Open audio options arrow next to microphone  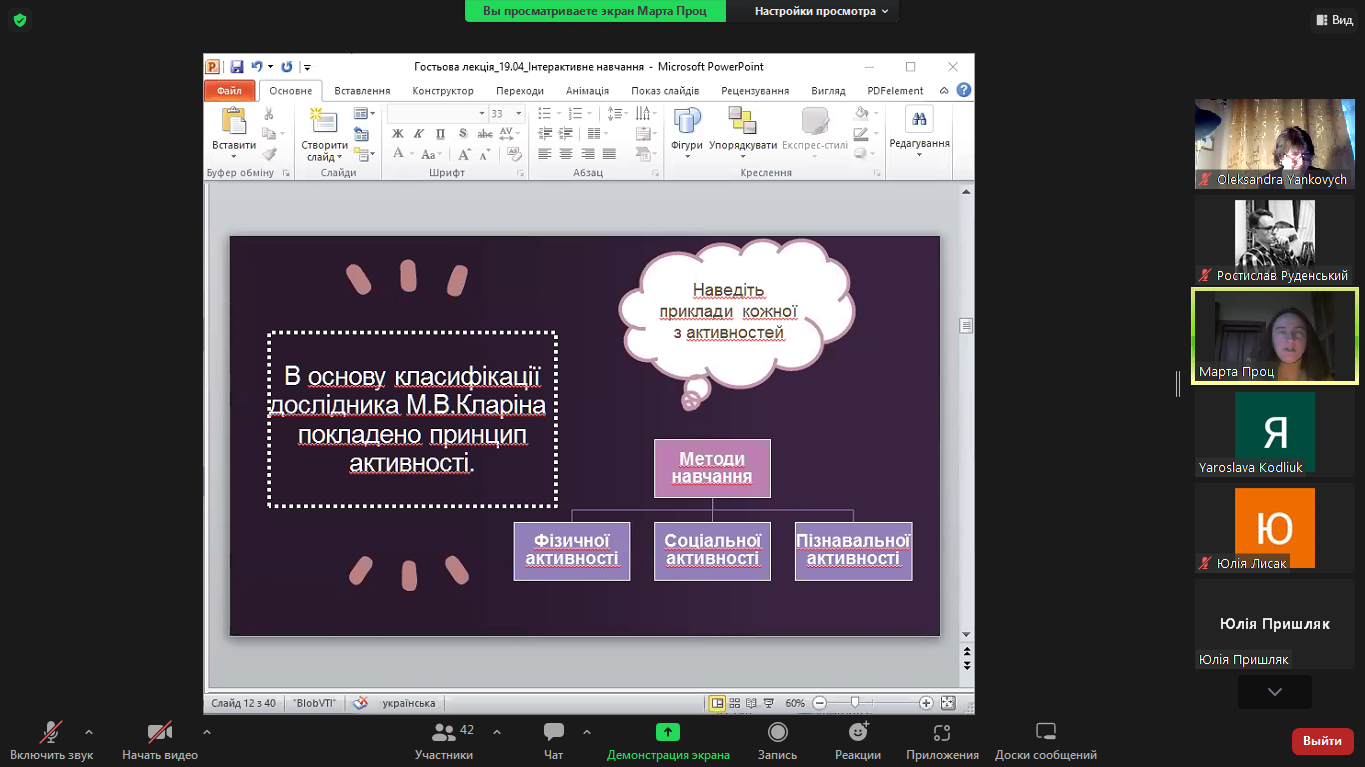click(x=89, y=732)
